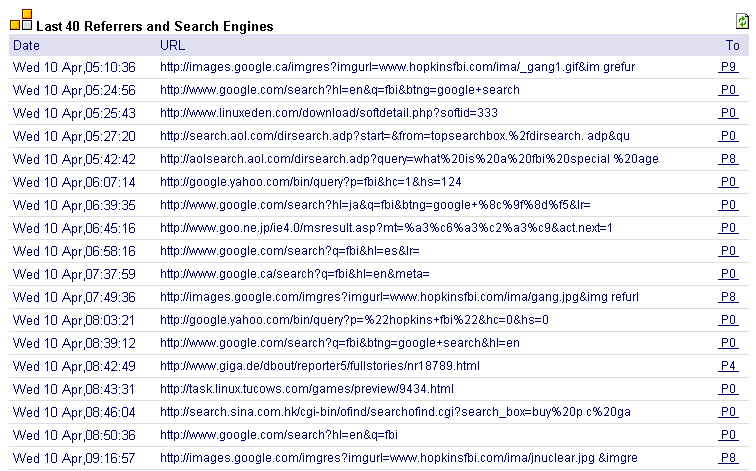Click the refresh icon at top right
The image size is (756, 471).
pyautogui.click(x=742, y=21)
